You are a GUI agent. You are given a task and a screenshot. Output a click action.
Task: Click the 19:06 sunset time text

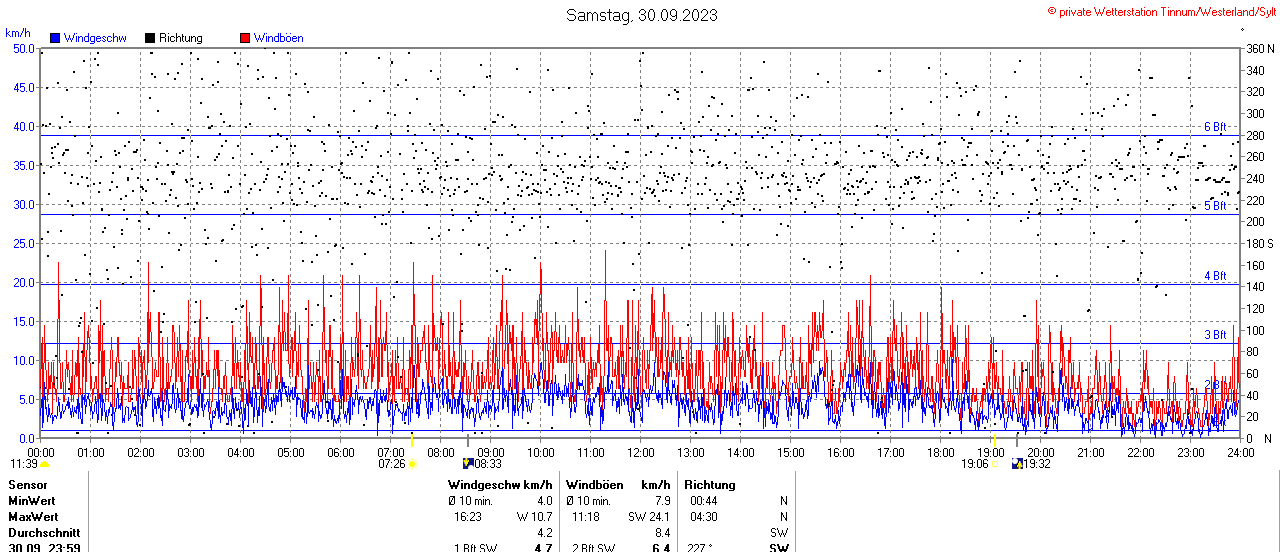(975, 464)
